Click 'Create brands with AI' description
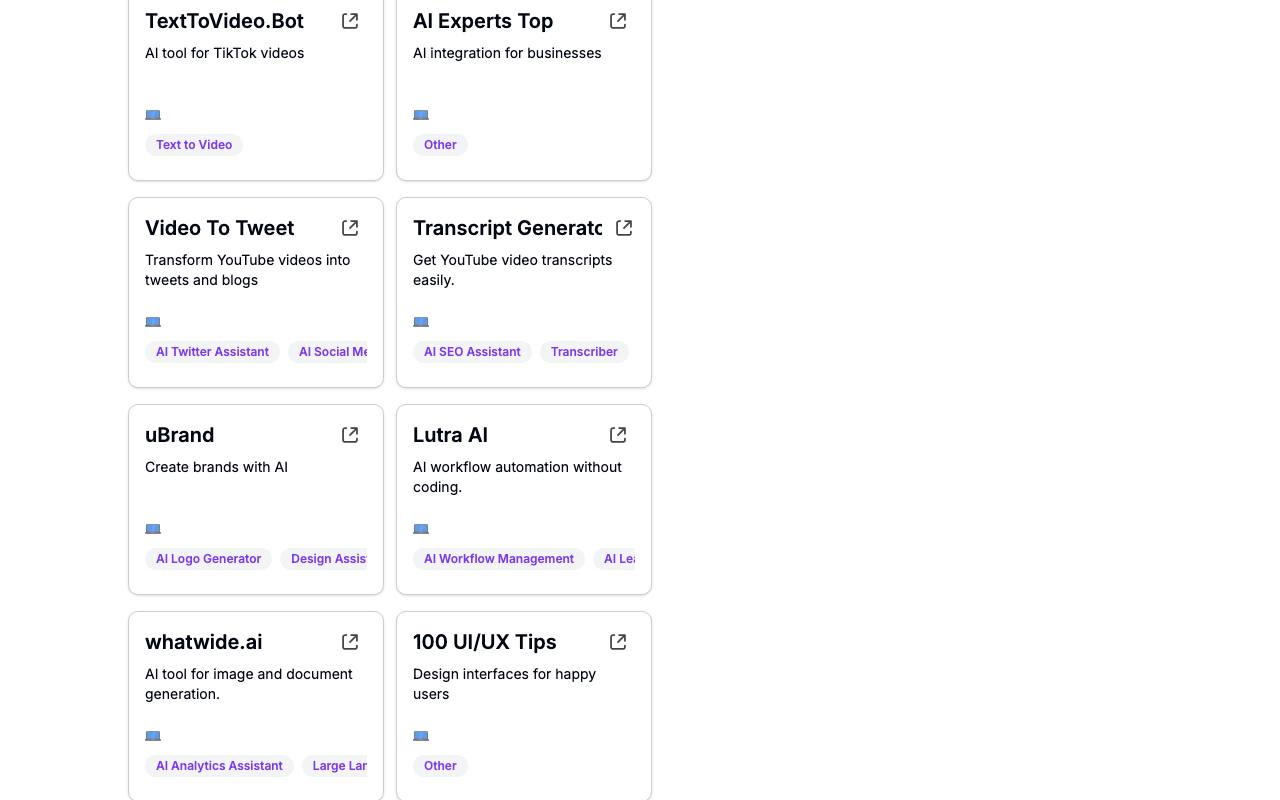 216,467
